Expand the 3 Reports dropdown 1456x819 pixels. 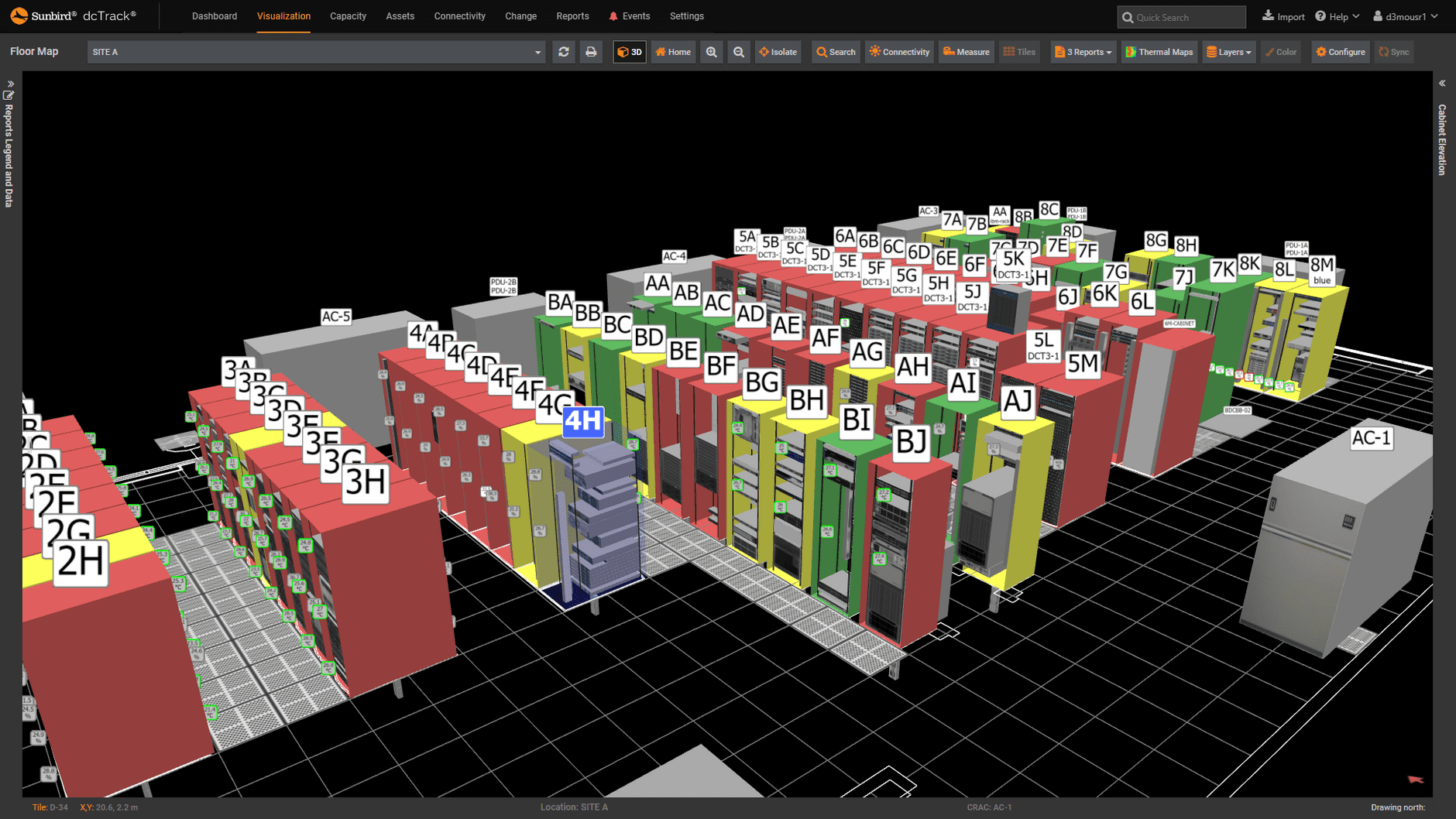pyautogui.click(x=1083, y=52)
